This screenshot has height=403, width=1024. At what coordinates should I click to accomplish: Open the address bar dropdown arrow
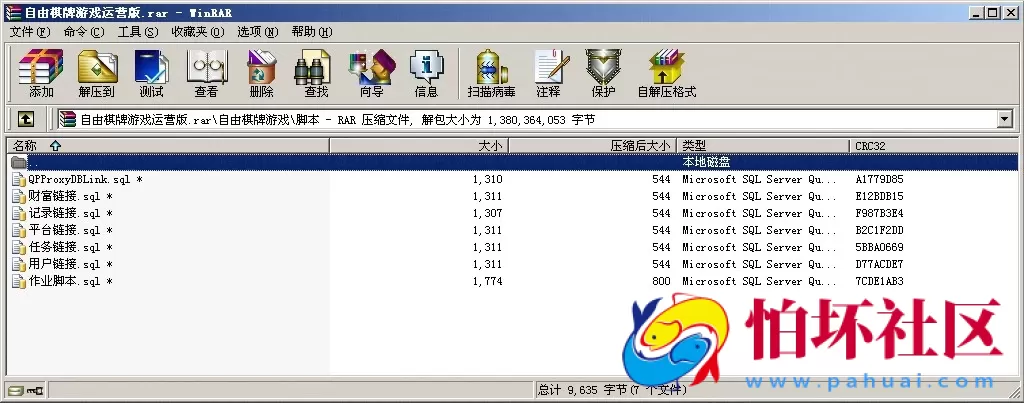point(1004,119)
